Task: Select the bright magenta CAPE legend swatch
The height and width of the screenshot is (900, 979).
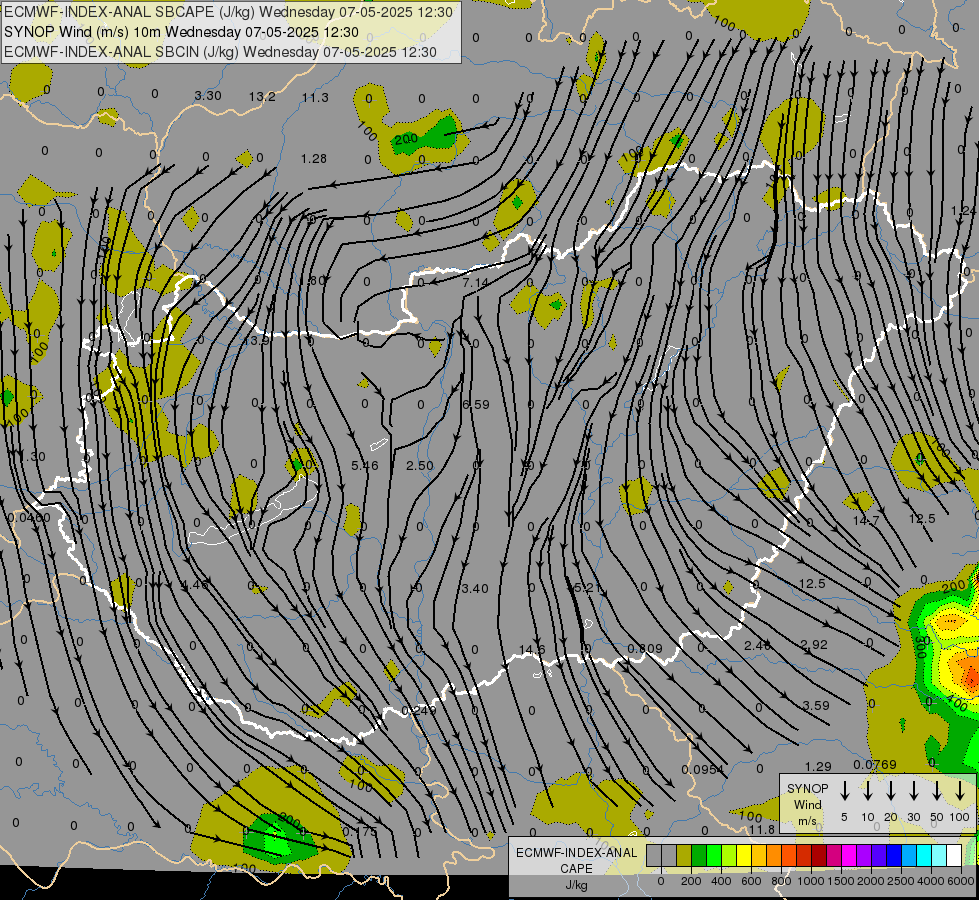Action: point(849,855)
